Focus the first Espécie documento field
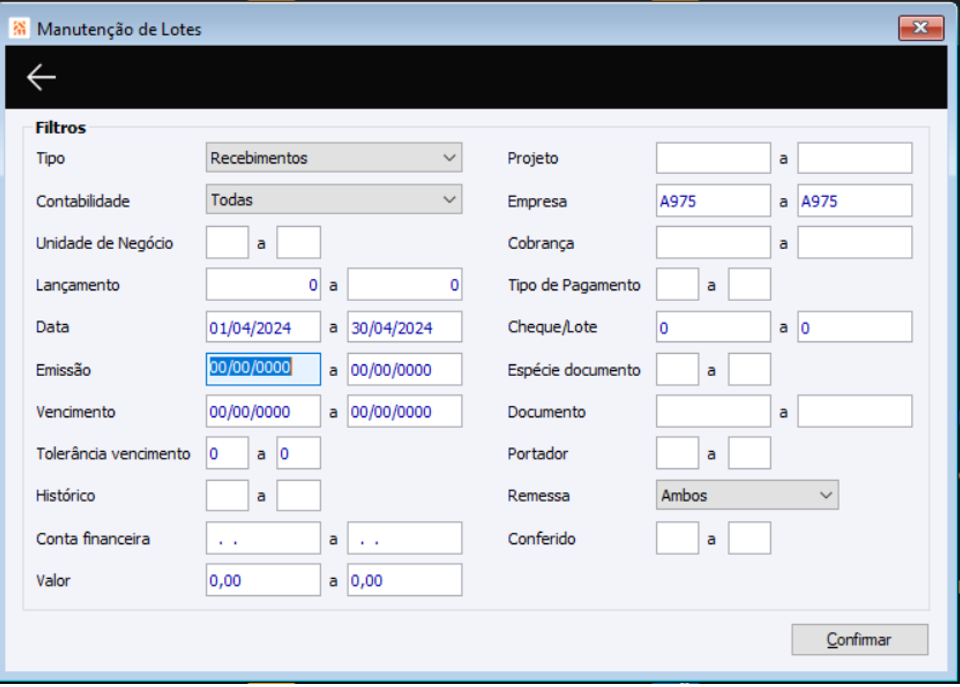 coord(677,369)
